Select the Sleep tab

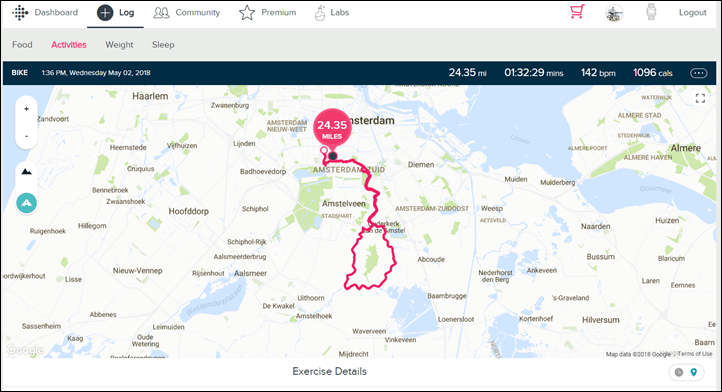click(x=163, y=45)
